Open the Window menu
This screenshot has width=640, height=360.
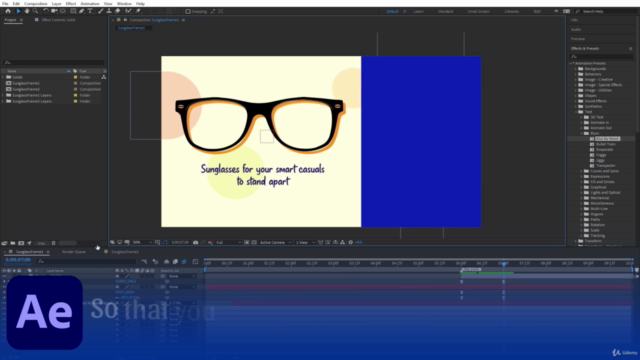tap(124, 4)
